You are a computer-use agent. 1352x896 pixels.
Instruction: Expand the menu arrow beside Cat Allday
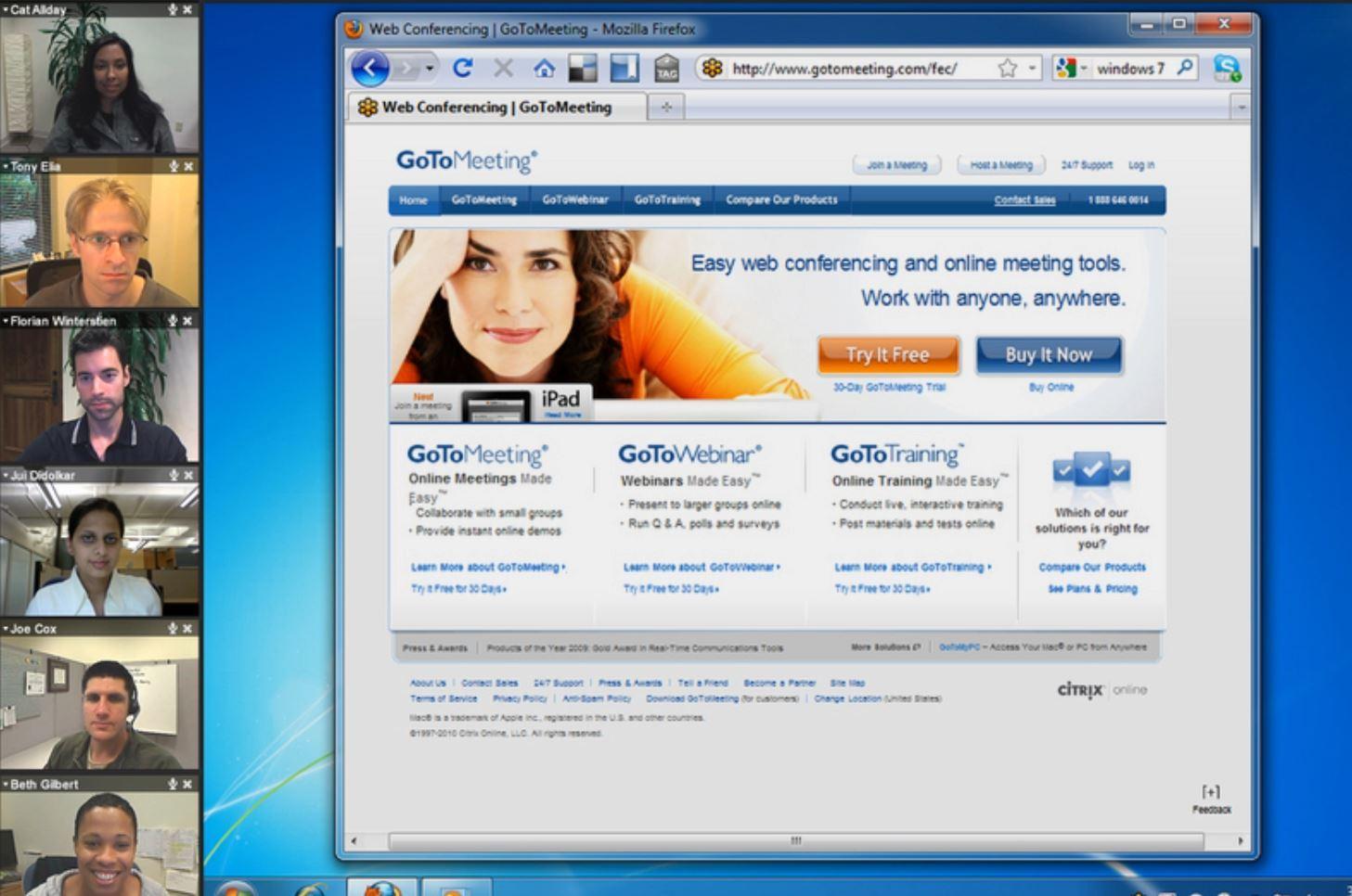(x=5, y=9)
